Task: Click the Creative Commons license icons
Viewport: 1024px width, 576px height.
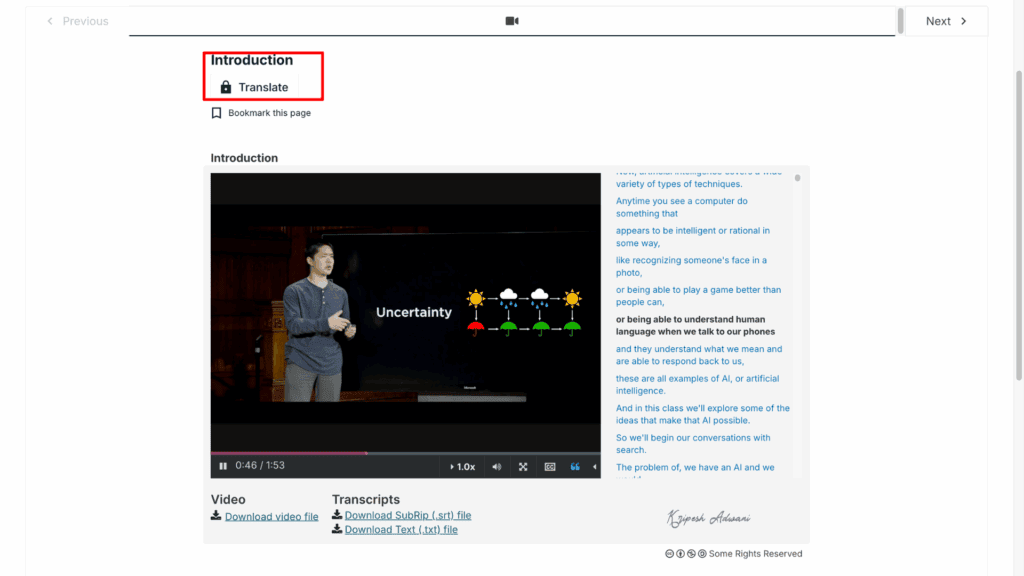Action: [x=685, y=554]
